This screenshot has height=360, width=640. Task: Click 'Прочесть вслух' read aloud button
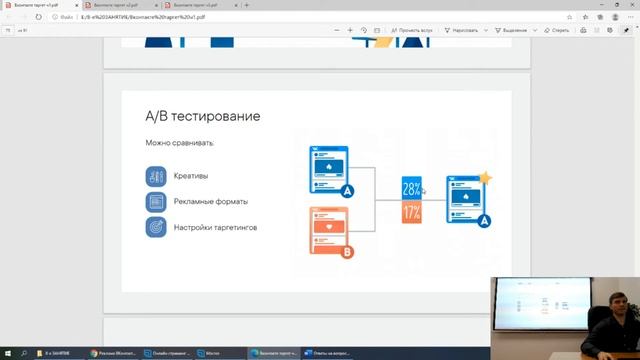(411, 30)
